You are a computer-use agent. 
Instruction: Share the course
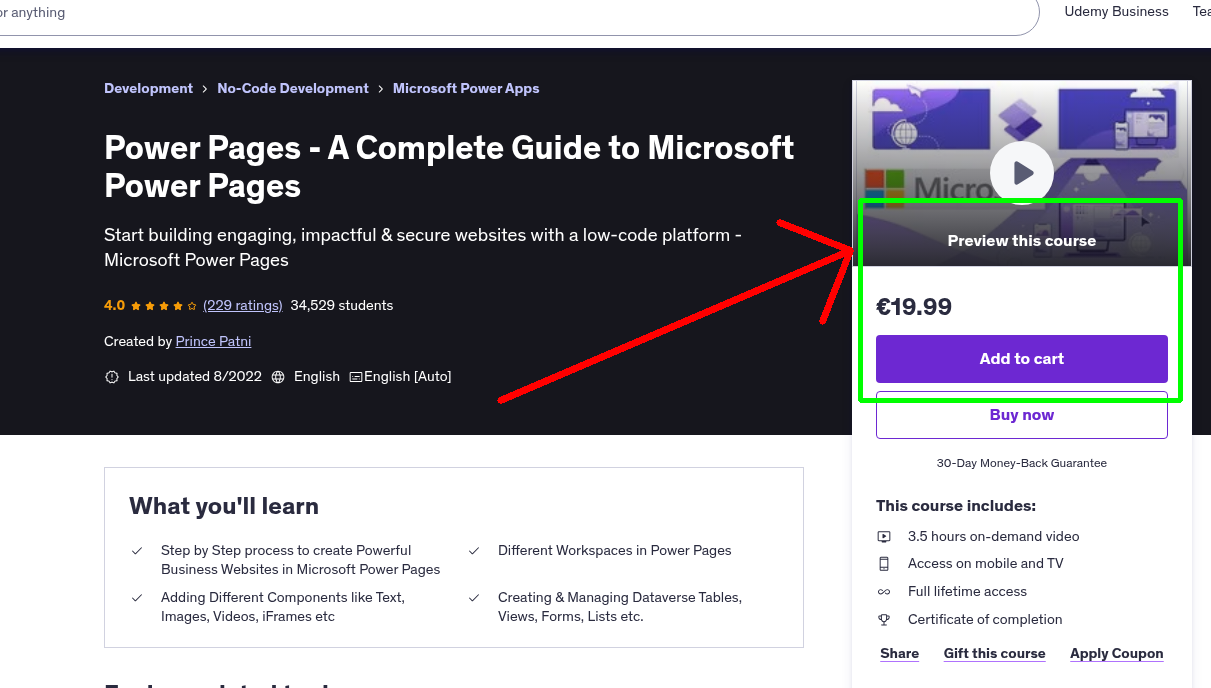click(x=898, y=653)
